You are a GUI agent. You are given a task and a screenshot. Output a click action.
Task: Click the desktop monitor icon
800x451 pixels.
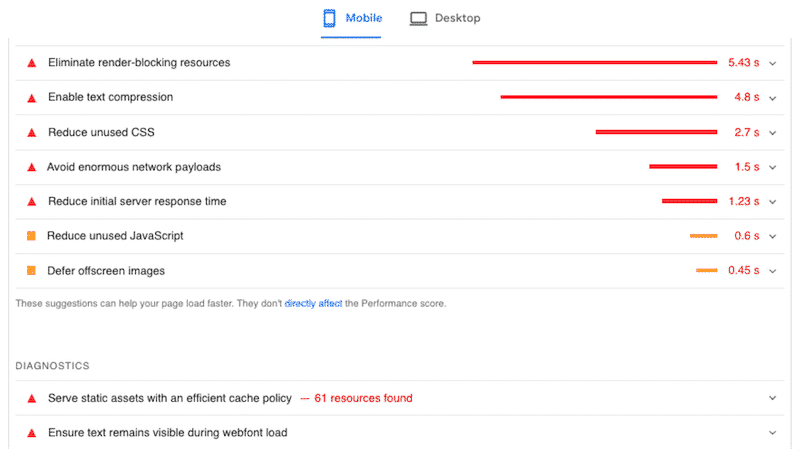[x=419, y=18]
